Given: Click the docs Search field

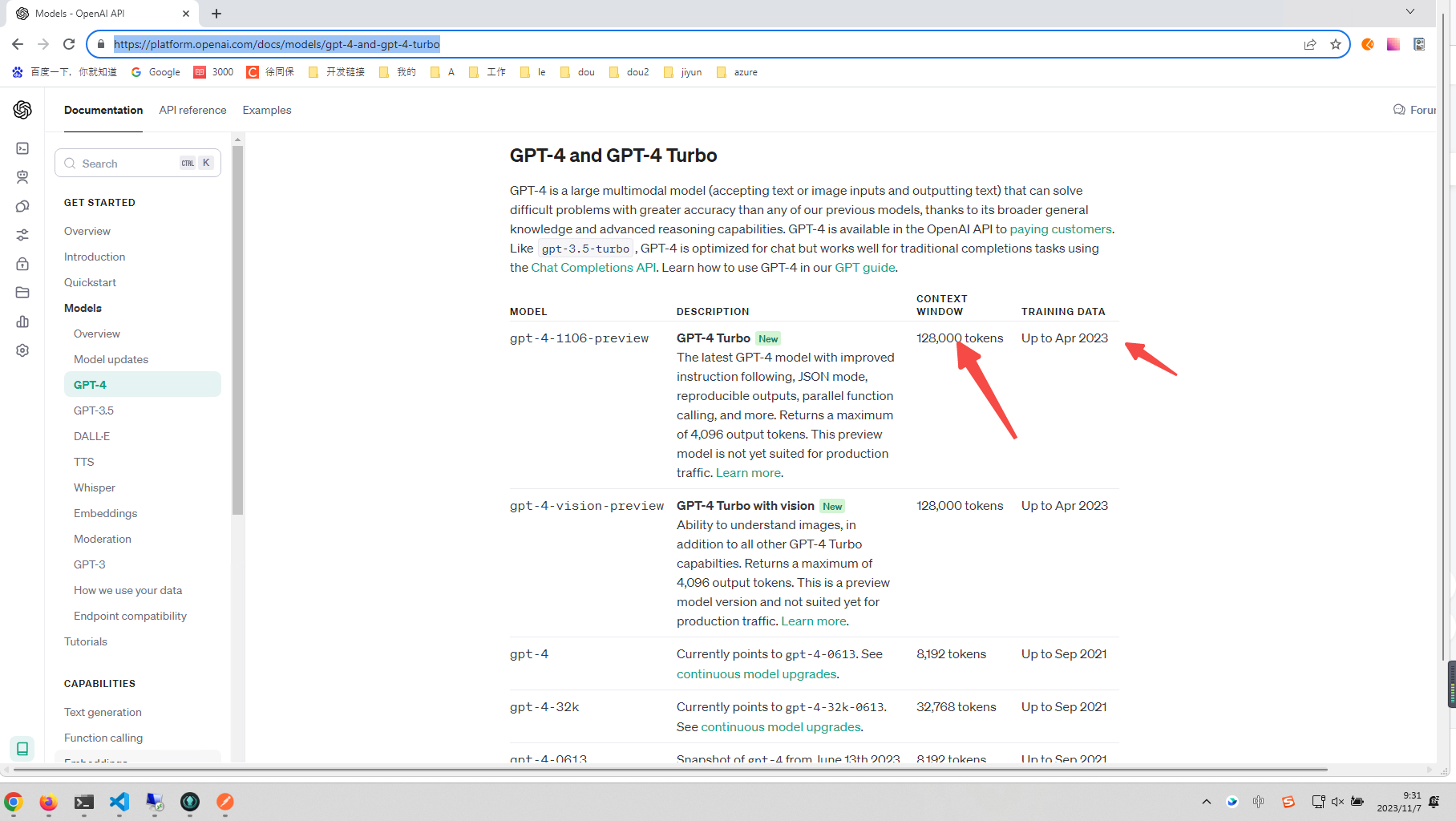Looking at the screenshot, I should (138, 163).
